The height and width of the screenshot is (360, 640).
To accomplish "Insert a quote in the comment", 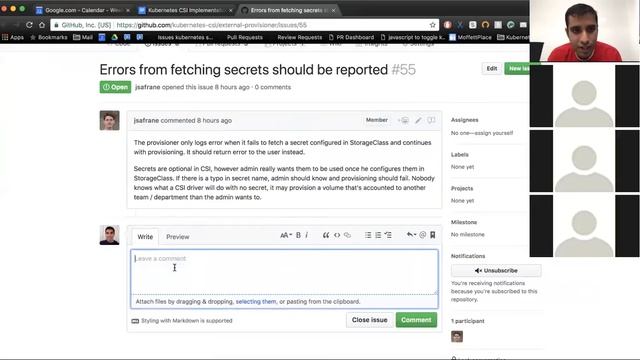I will coord(326,235).
